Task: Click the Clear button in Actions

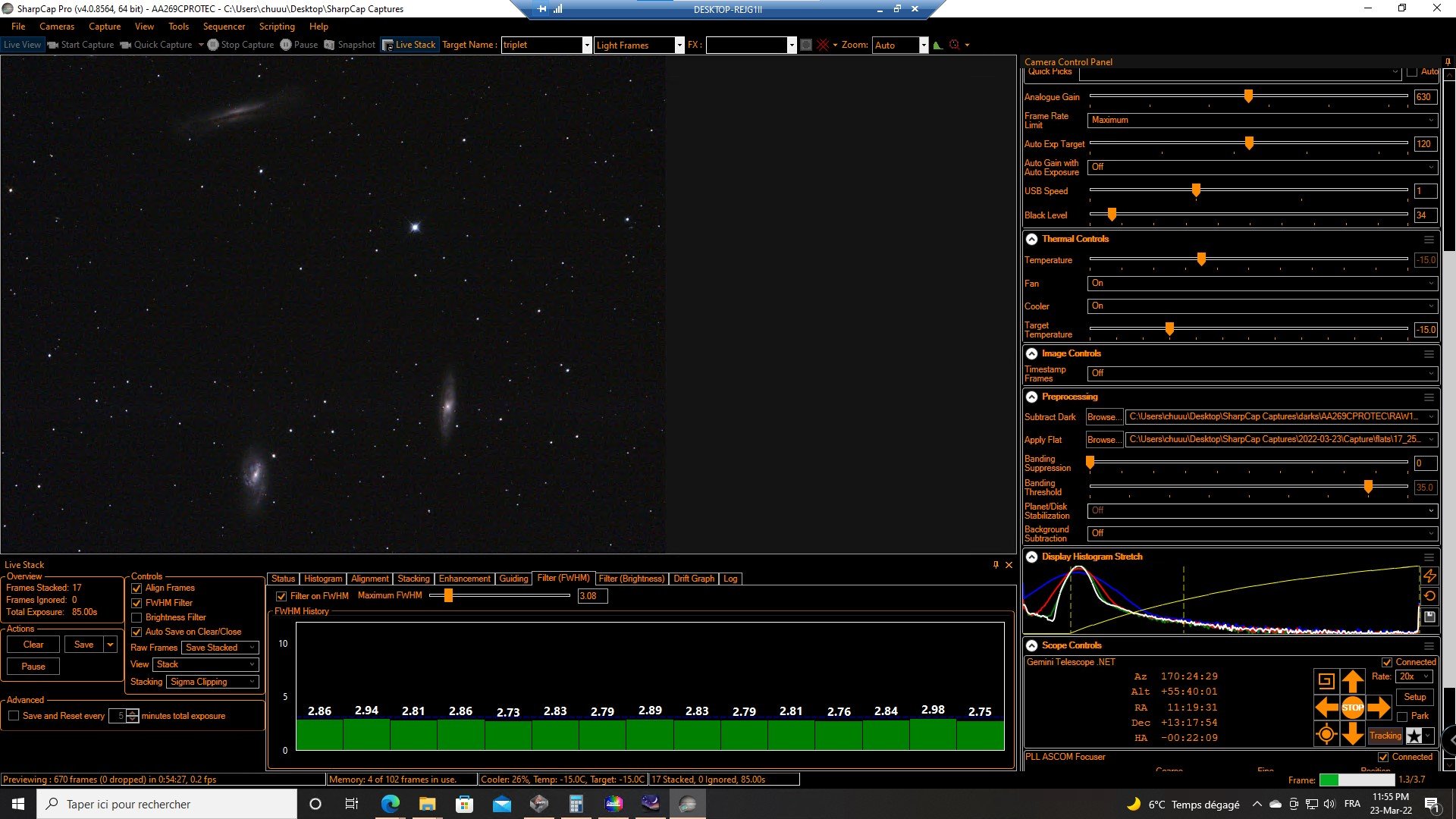Action: point(33,645)
